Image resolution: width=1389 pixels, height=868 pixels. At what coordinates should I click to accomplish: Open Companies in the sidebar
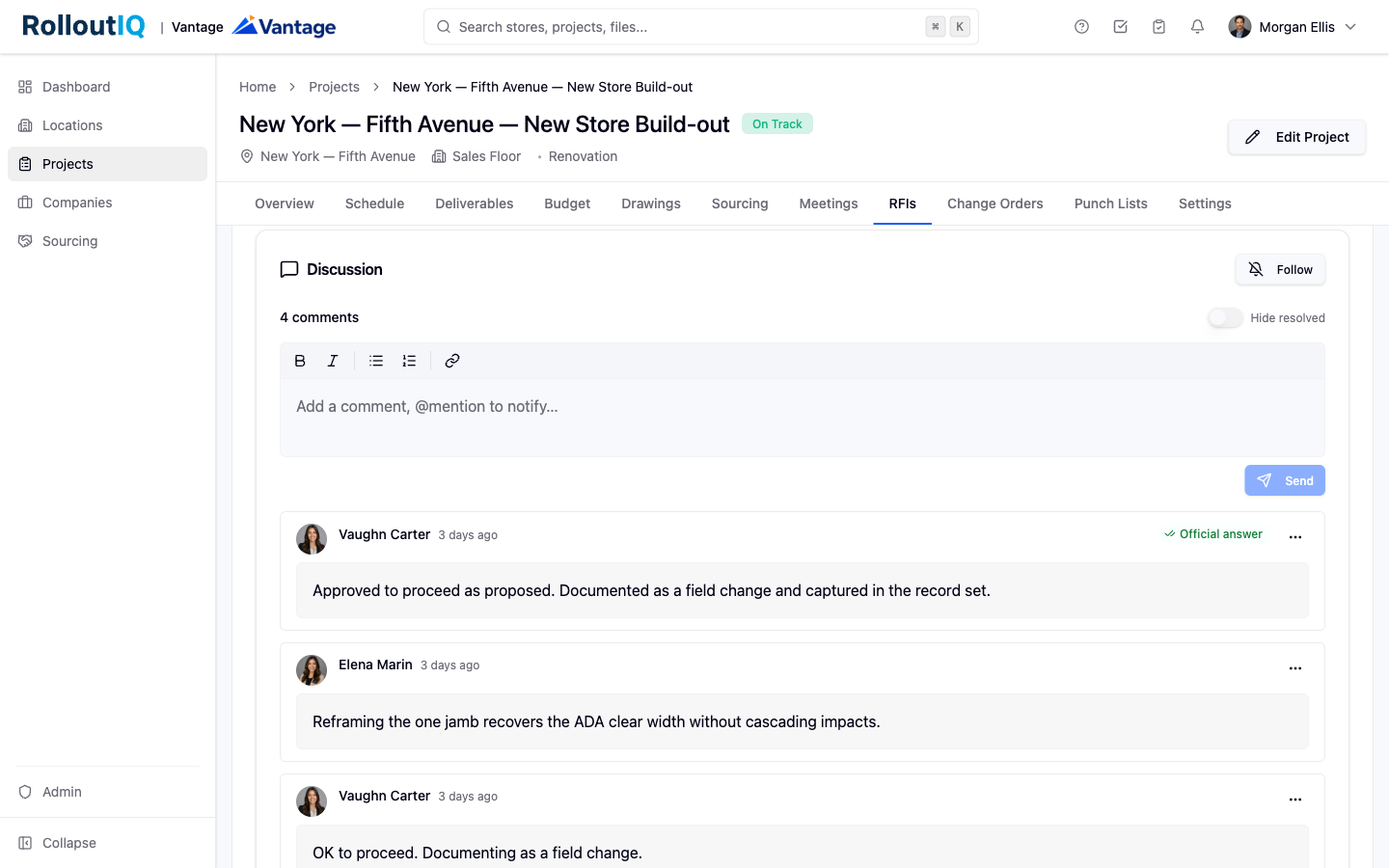point(107,203)
